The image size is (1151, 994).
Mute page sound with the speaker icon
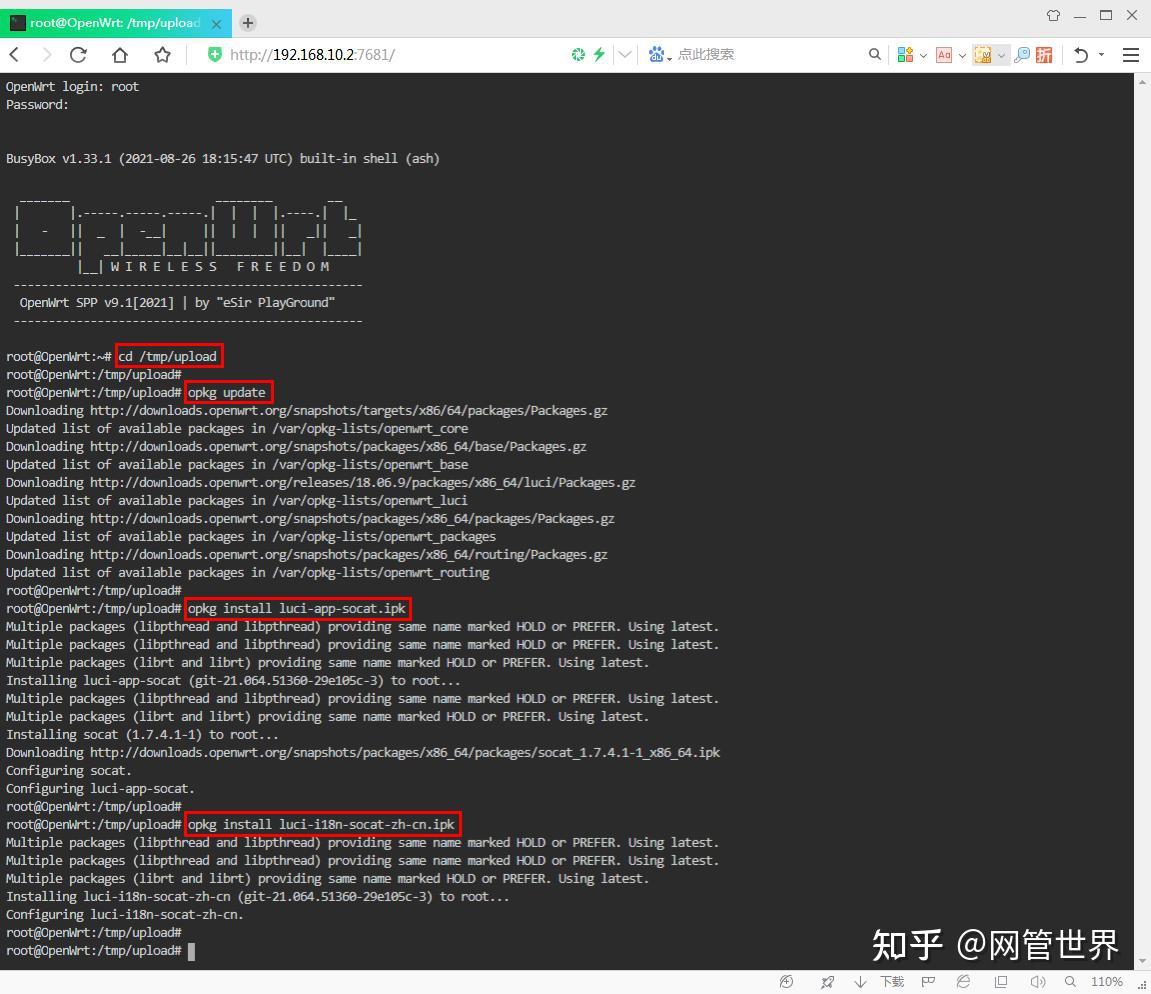[1038, 982]
